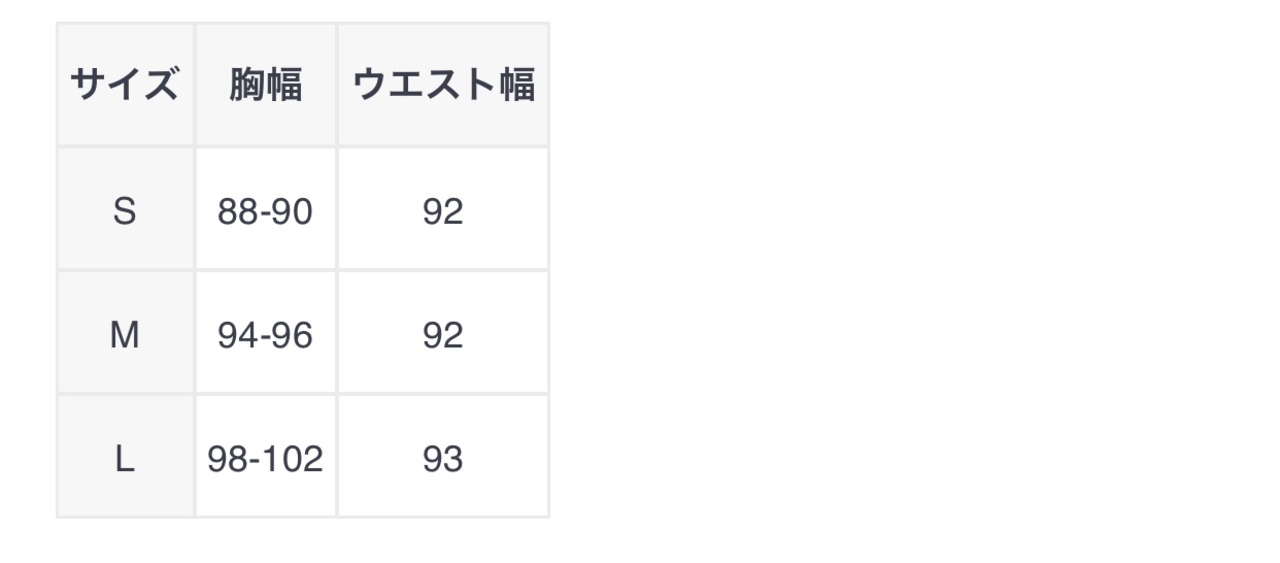Click the ズ character in サイズ header
This screenshot has height=563, width=1280.
pyautogui.click(x=161, y=85)
